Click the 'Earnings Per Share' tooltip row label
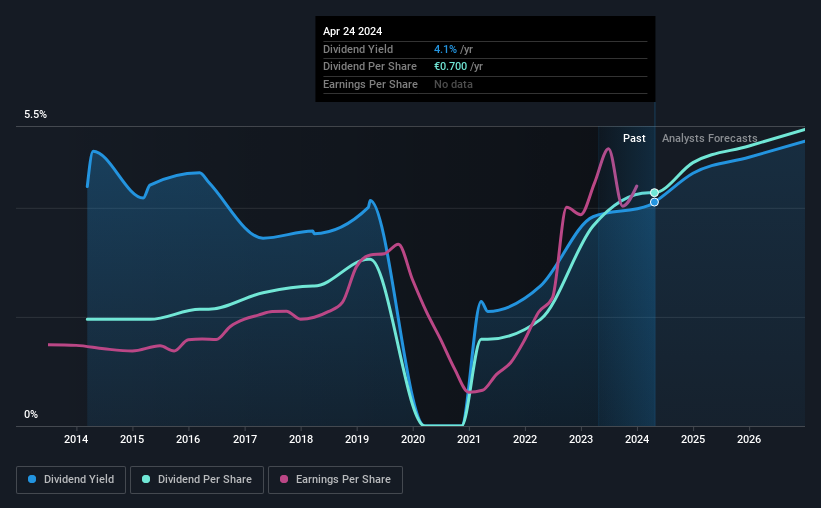Screen dimensions: 821x508 click(370, 84)
